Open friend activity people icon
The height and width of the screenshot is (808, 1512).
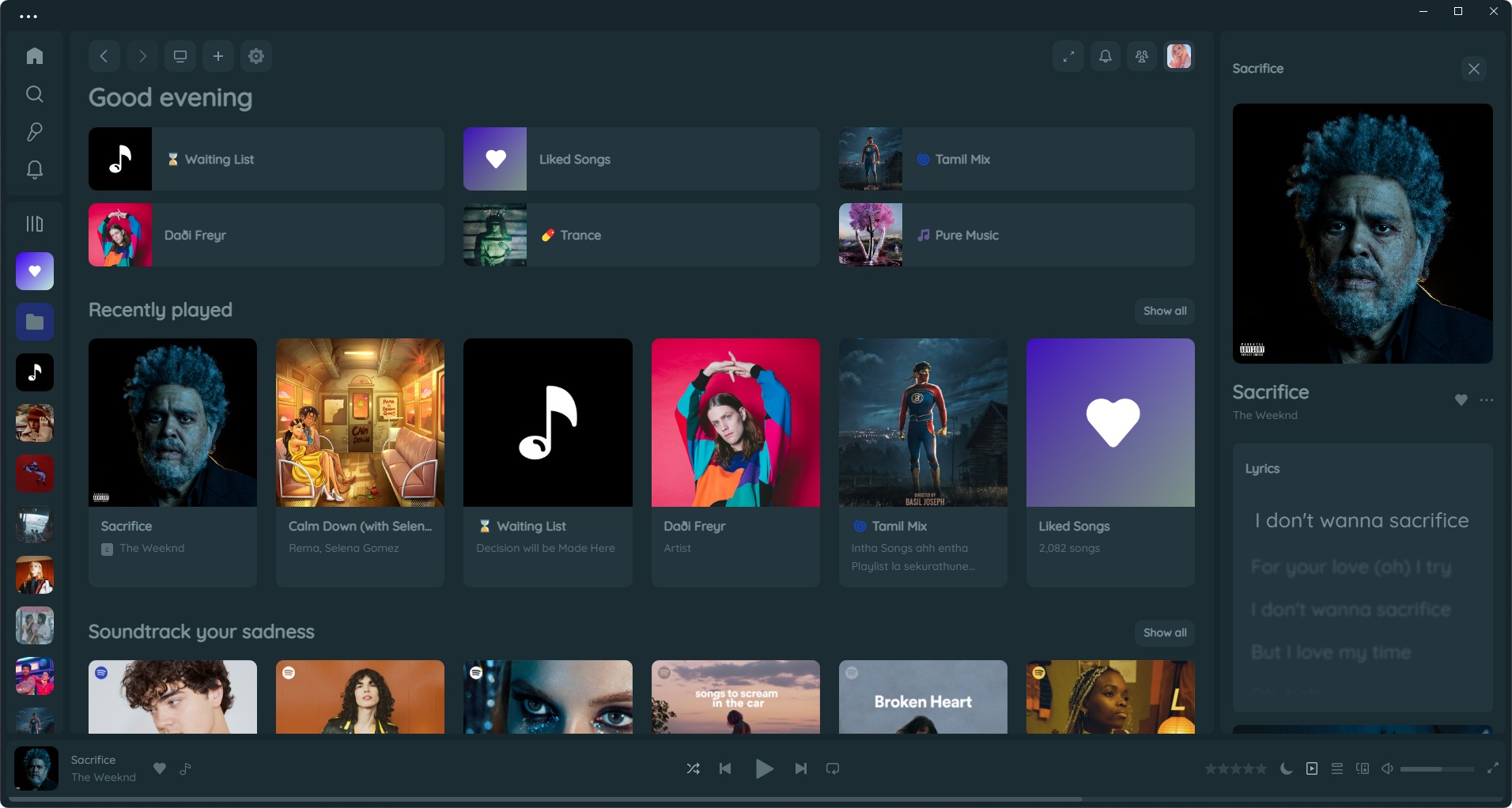pos(1142,56)
